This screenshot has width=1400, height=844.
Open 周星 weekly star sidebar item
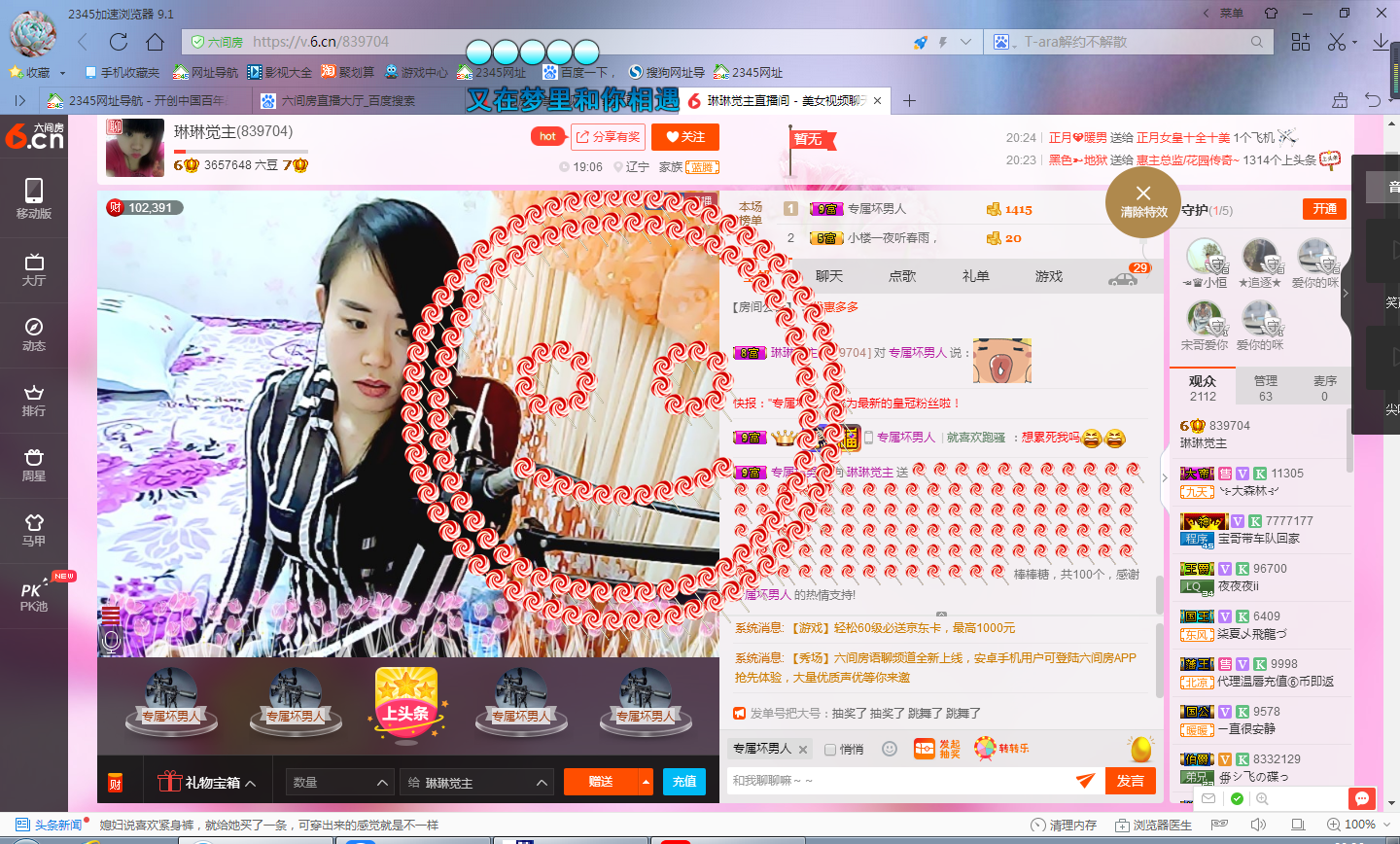tap(34, 466)
